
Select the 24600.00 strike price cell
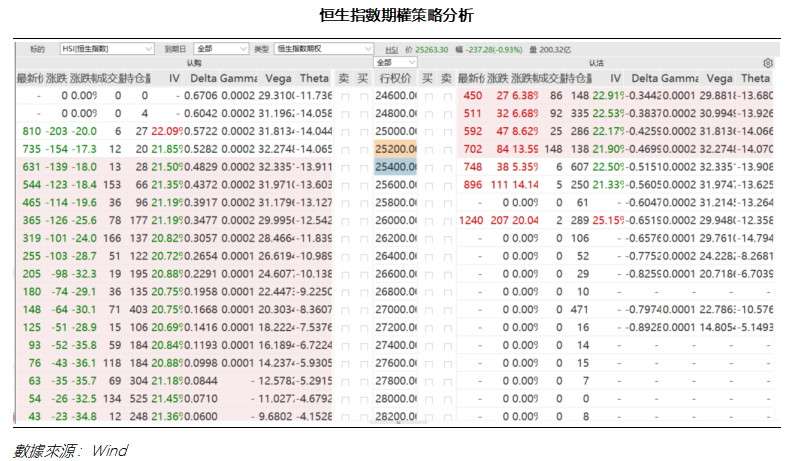(x=395, y=96)
